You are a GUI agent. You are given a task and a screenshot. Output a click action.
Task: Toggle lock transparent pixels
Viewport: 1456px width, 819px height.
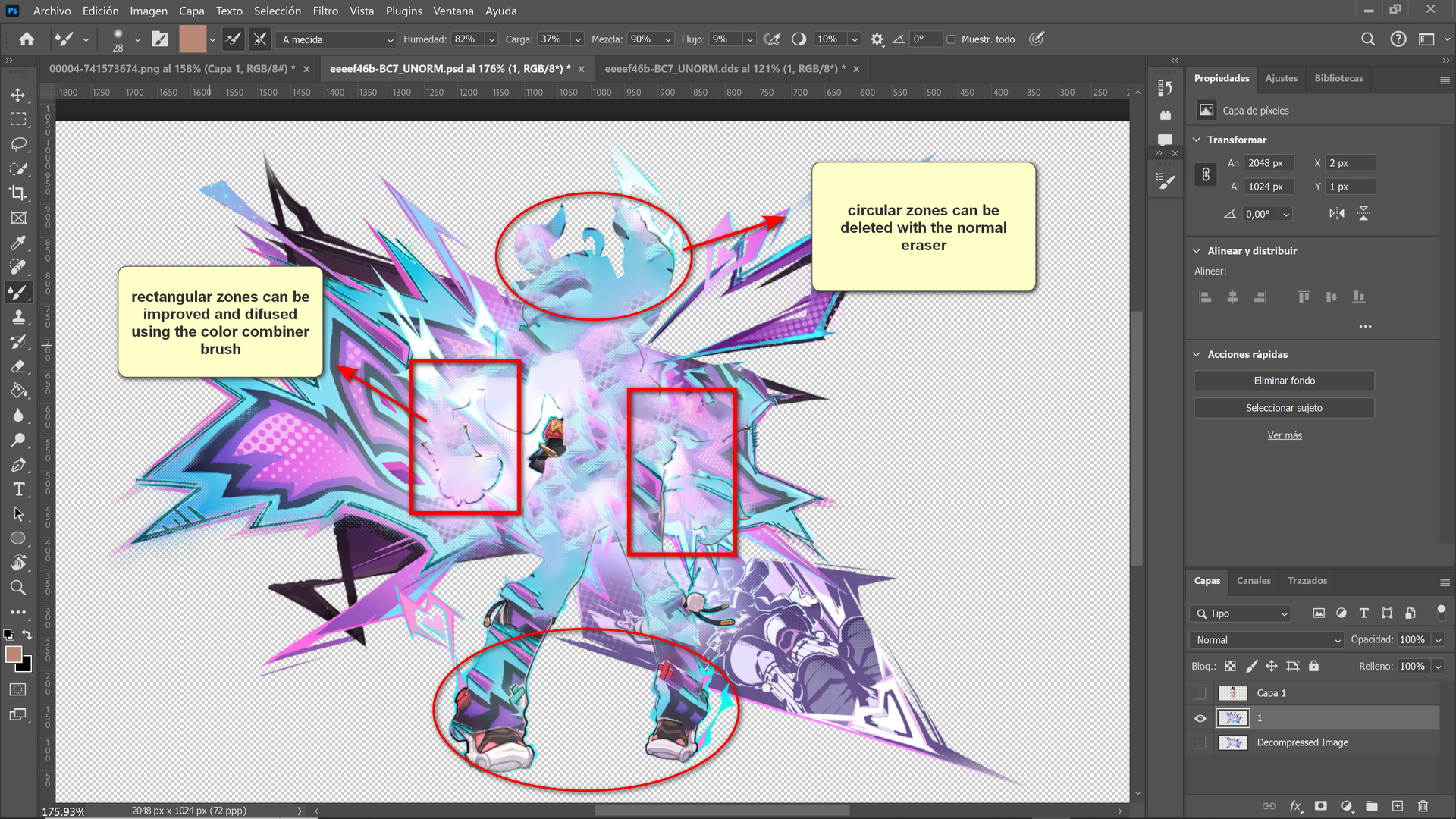click(x=1230, y=666)
